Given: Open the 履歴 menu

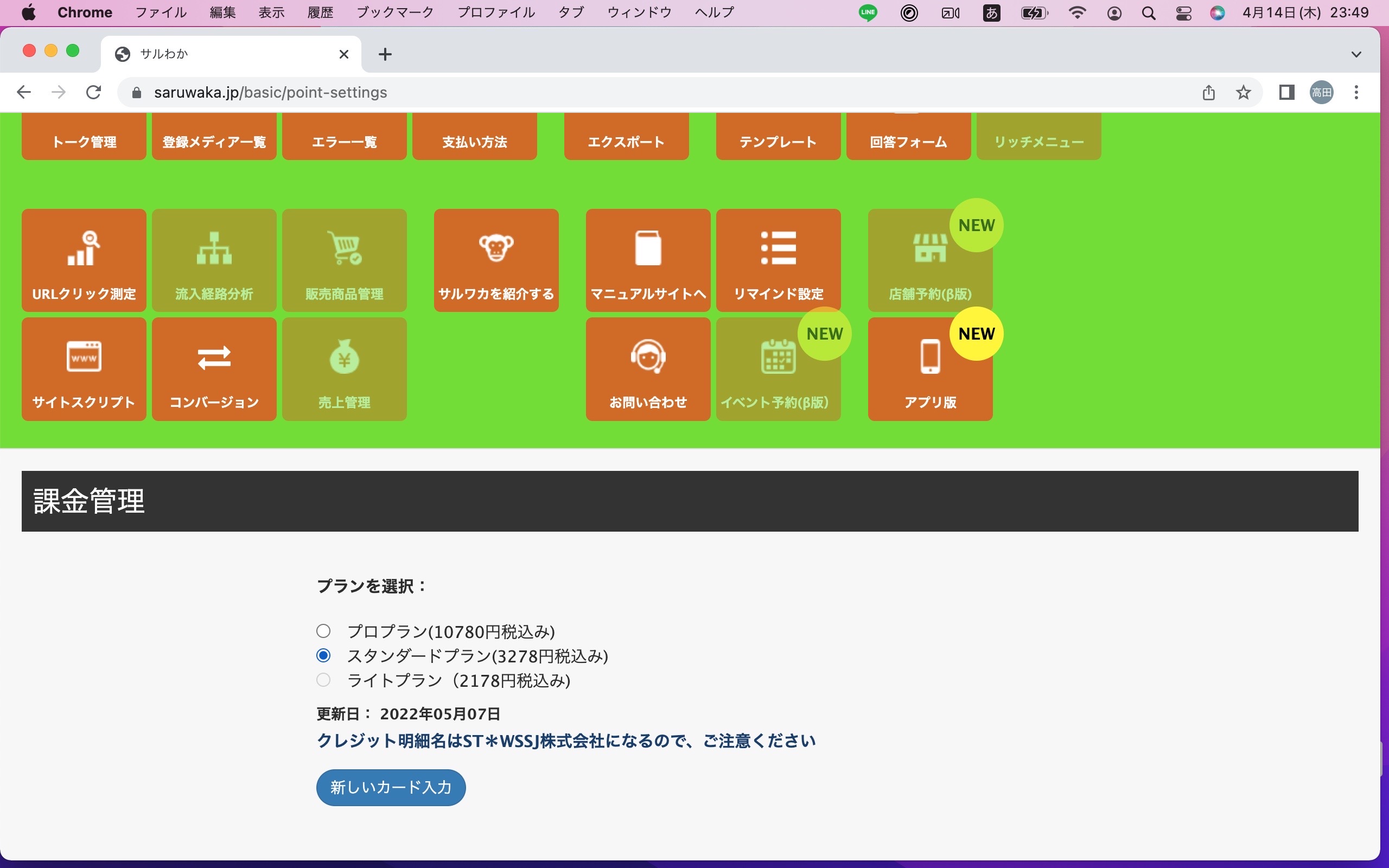Looking at the screenshot, I should tap(320, 12).
